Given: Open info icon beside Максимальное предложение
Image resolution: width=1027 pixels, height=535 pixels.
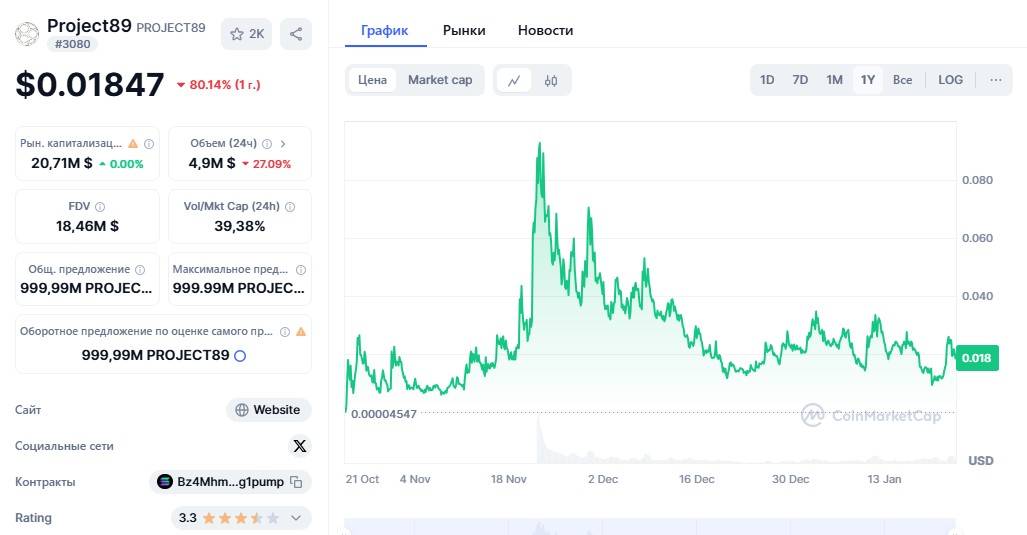Looking at the screenshot, I should click(301, 269).
